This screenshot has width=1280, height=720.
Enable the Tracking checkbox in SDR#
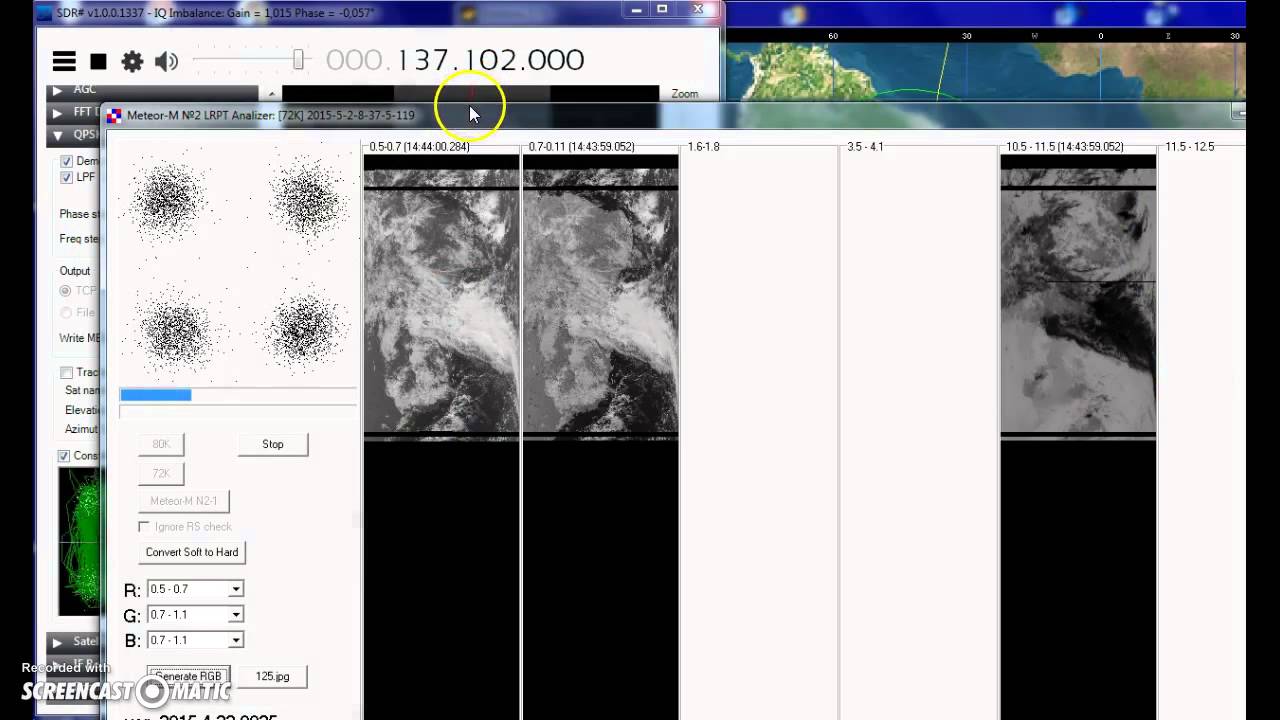pyautogui.click(x=67, y=372)
